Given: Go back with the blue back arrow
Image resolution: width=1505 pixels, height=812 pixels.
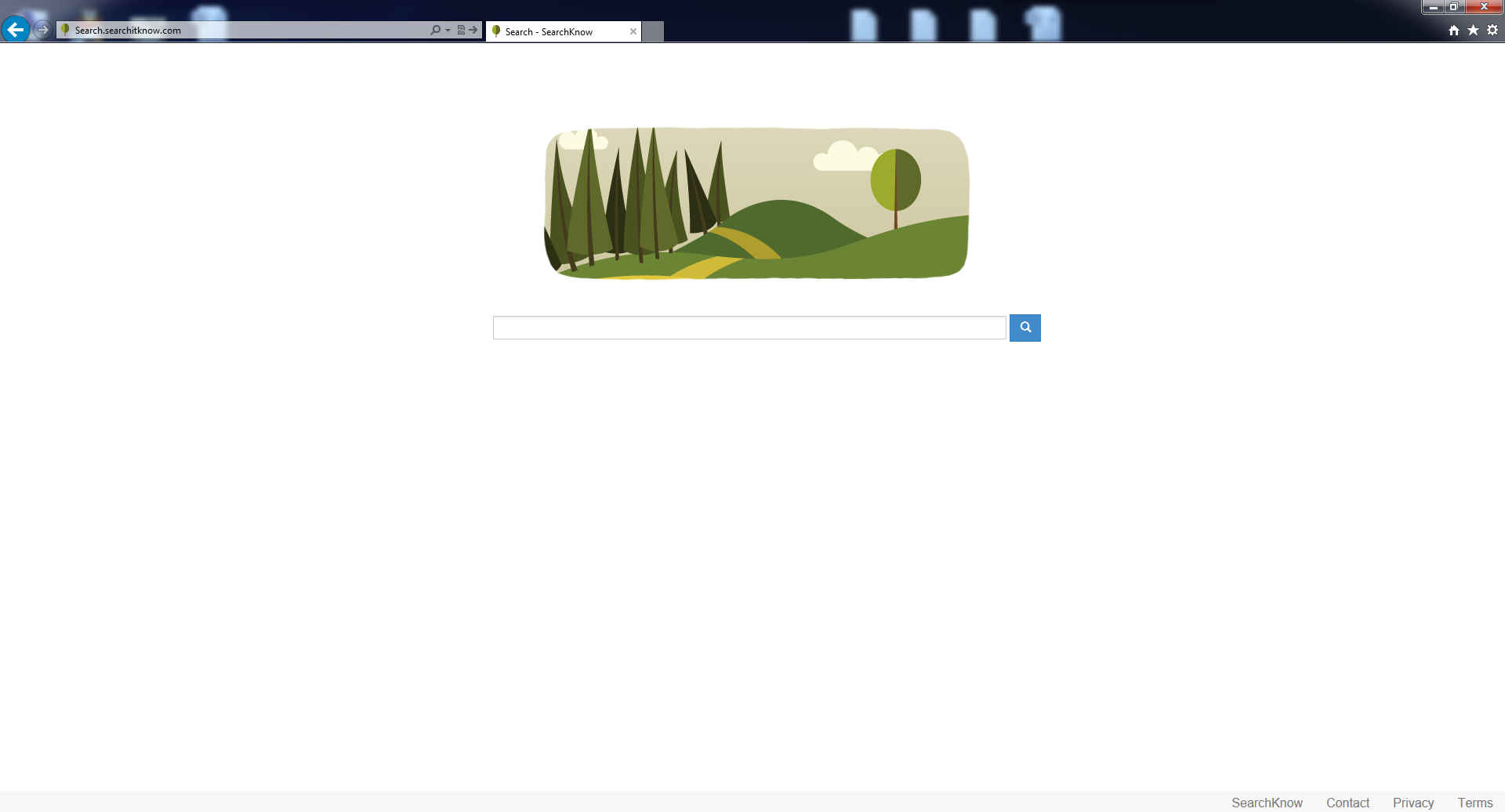Looking at the screenshot, I should 16,30.
